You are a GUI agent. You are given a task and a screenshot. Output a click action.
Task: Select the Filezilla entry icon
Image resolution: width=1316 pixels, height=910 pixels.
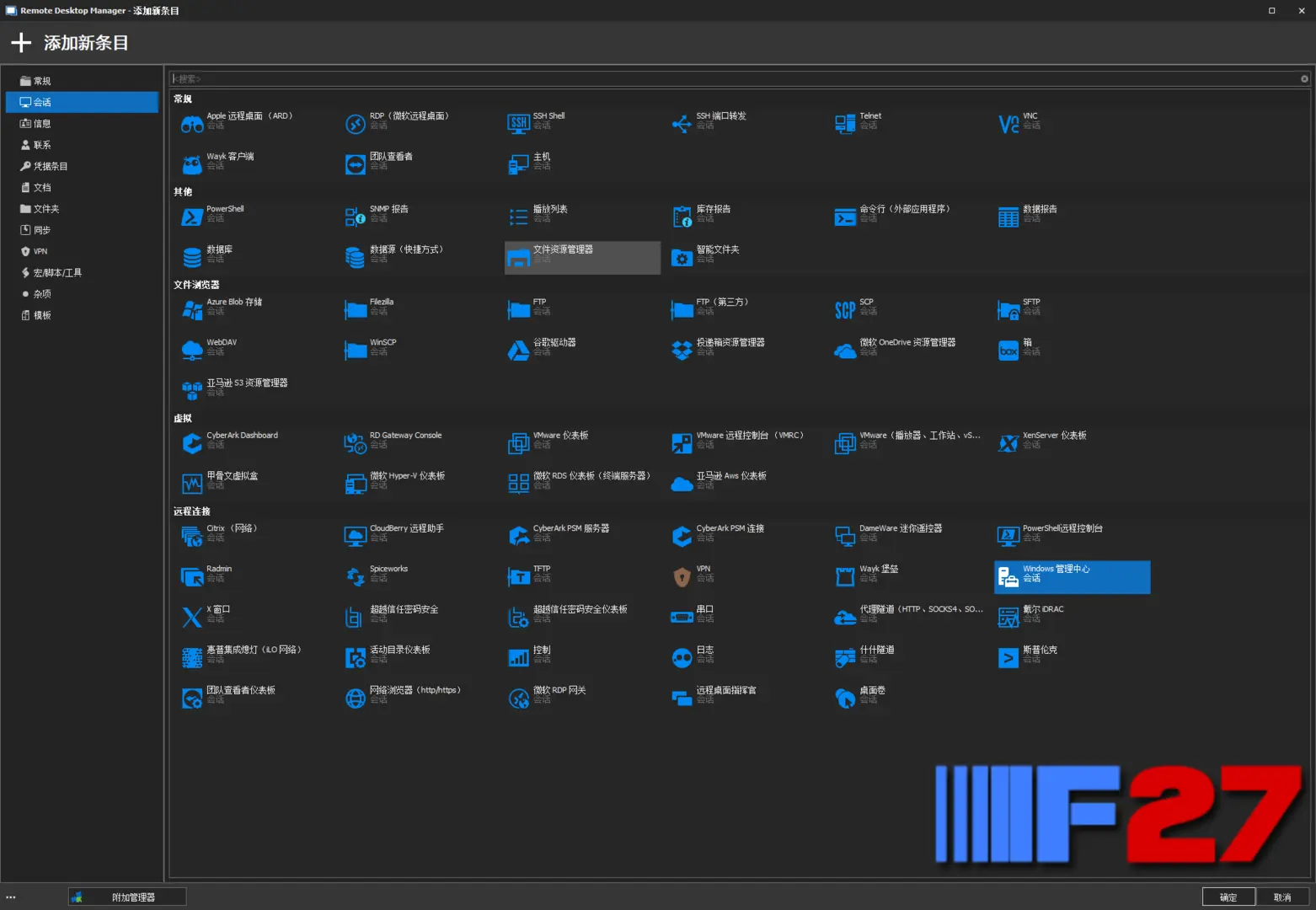[x=356, y=310]
